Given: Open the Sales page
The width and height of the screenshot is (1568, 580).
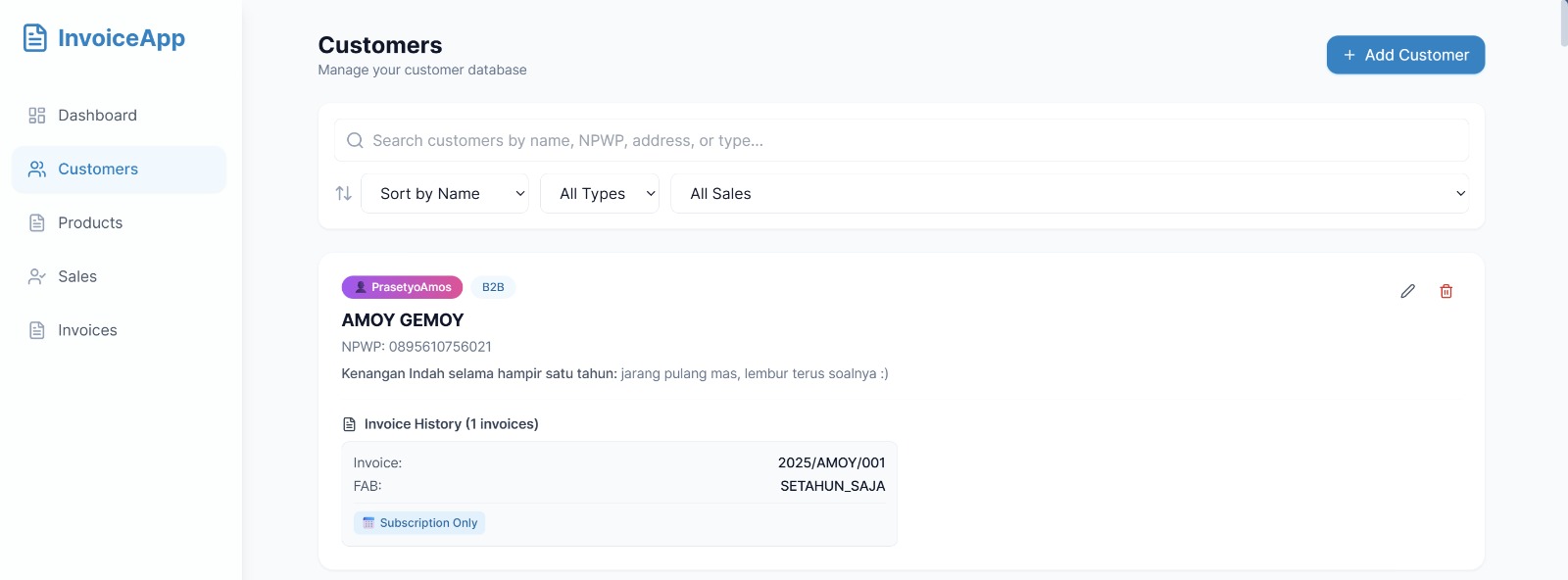Looking at the screenshot, I should click(119, 277).
